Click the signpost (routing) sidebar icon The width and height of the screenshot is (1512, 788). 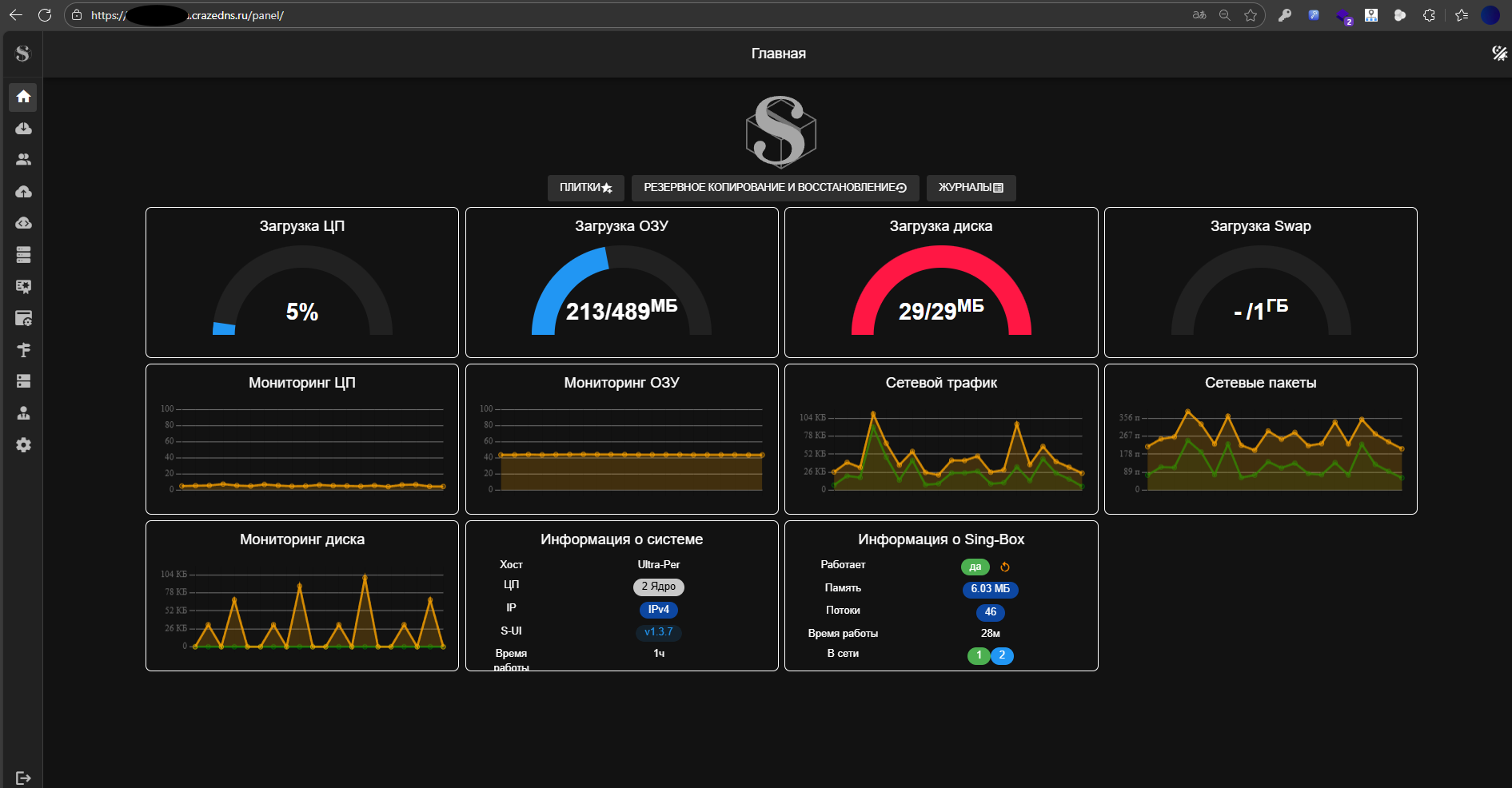pyautogui.click(x=23, y=350)
